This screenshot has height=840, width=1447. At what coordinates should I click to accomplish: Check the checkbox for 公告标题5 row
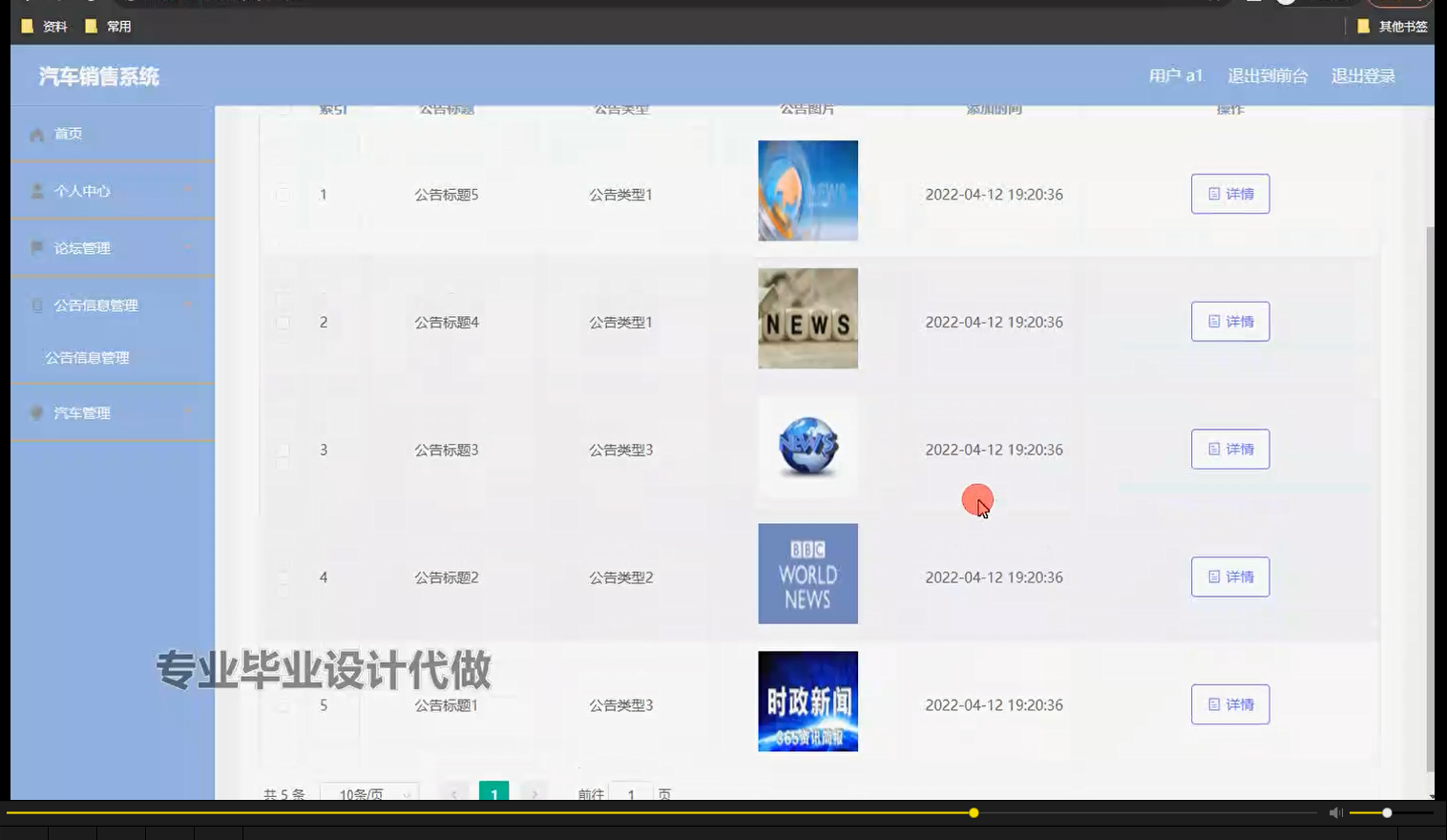[283, 194]
